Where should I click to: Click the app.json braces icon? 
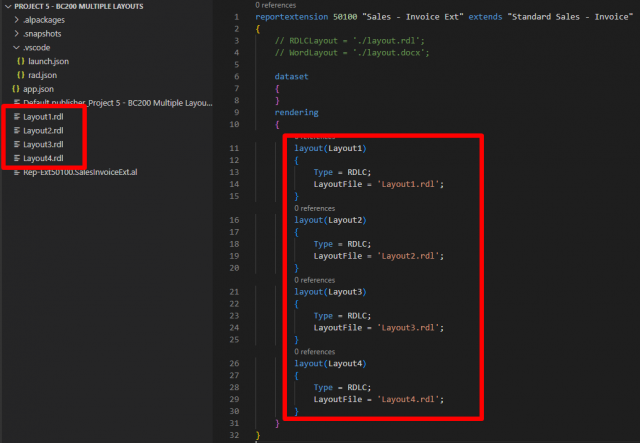click(x=16, y=89)
